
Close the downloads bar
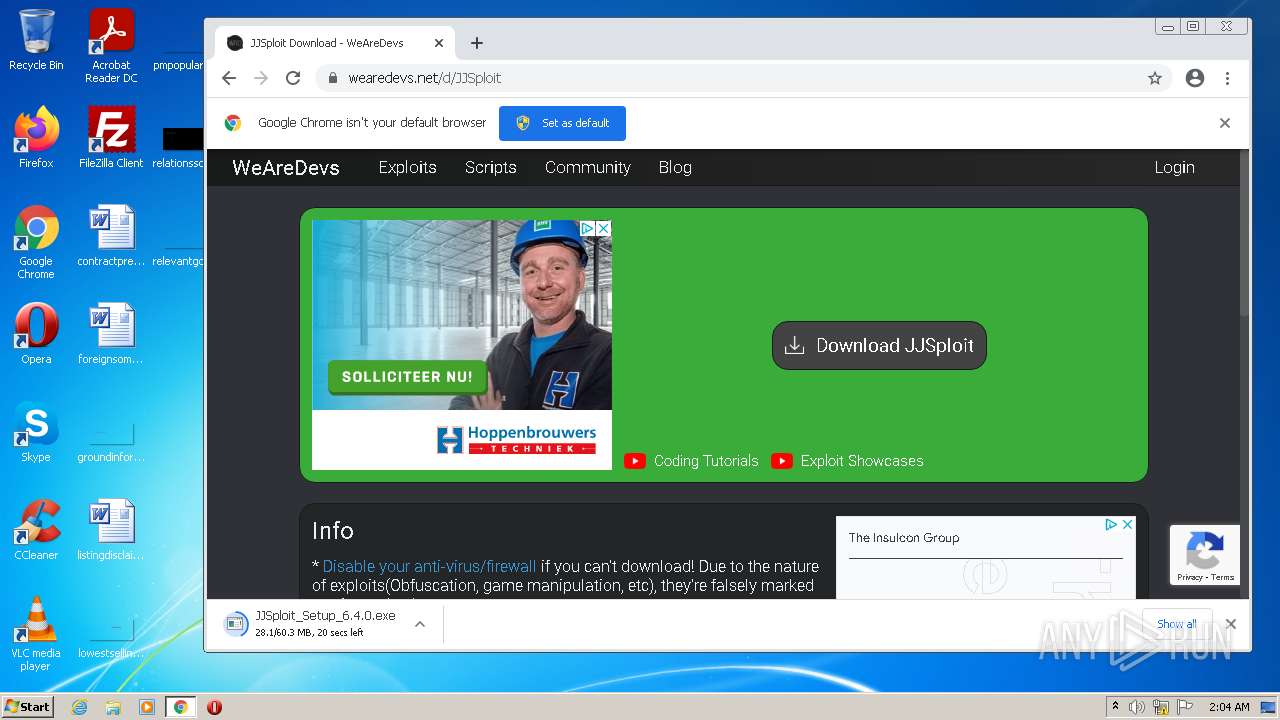pos(1231,624)
